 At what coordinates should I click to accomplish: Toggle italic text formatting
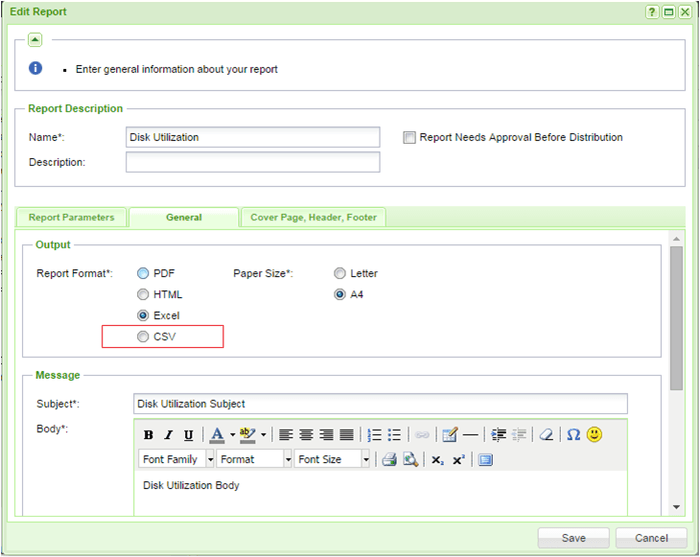tap(168, 435)
